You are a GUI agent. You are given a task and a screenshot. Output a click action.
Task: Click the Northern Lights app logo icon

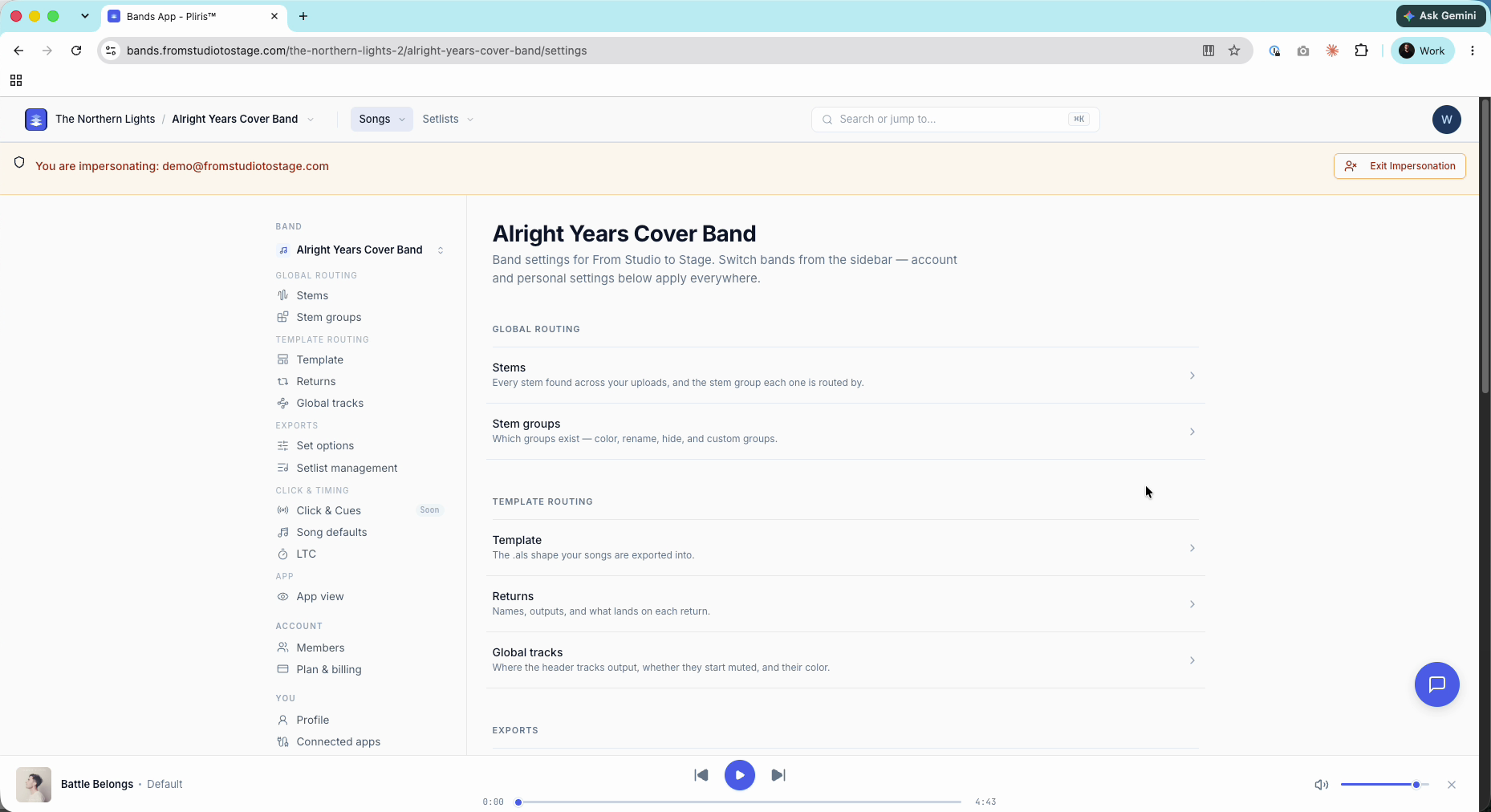(x=36, y=120)
